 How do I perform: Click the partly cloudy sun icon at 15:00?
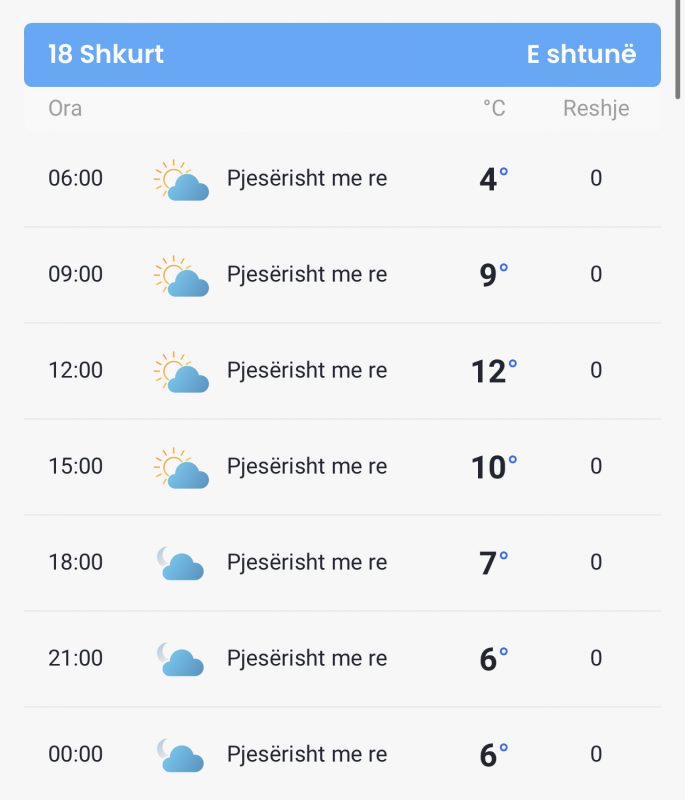tap(181, 467)
